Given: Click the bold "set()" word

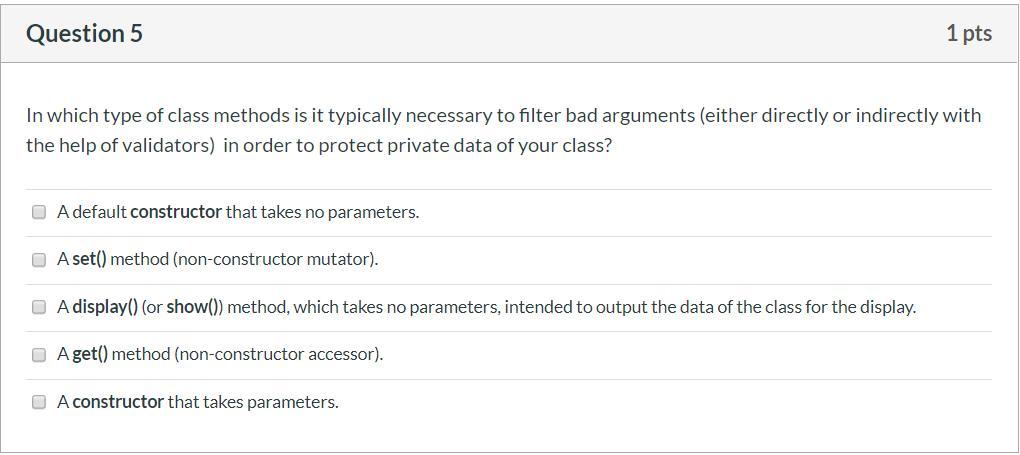Looking at the screenshot, I should pos(89,259).
